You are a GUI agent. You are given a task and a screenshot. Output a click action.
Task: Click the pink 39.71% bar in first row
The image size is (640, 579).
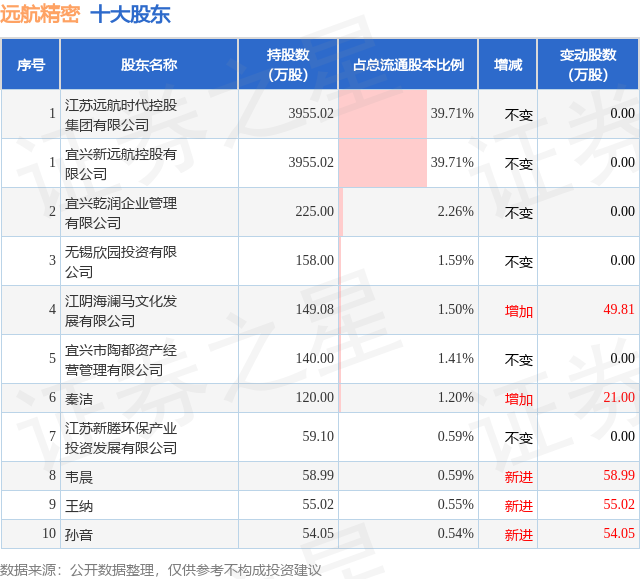[383, 114]
